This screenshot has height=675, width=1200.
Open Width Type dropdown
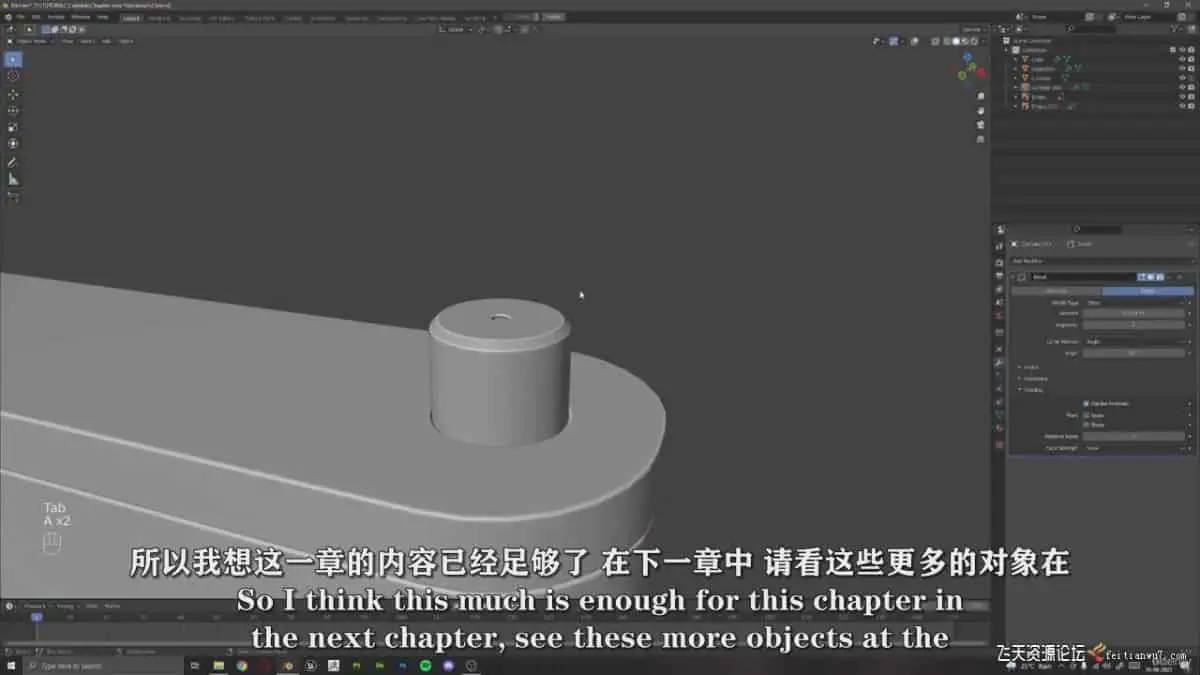1135,303
